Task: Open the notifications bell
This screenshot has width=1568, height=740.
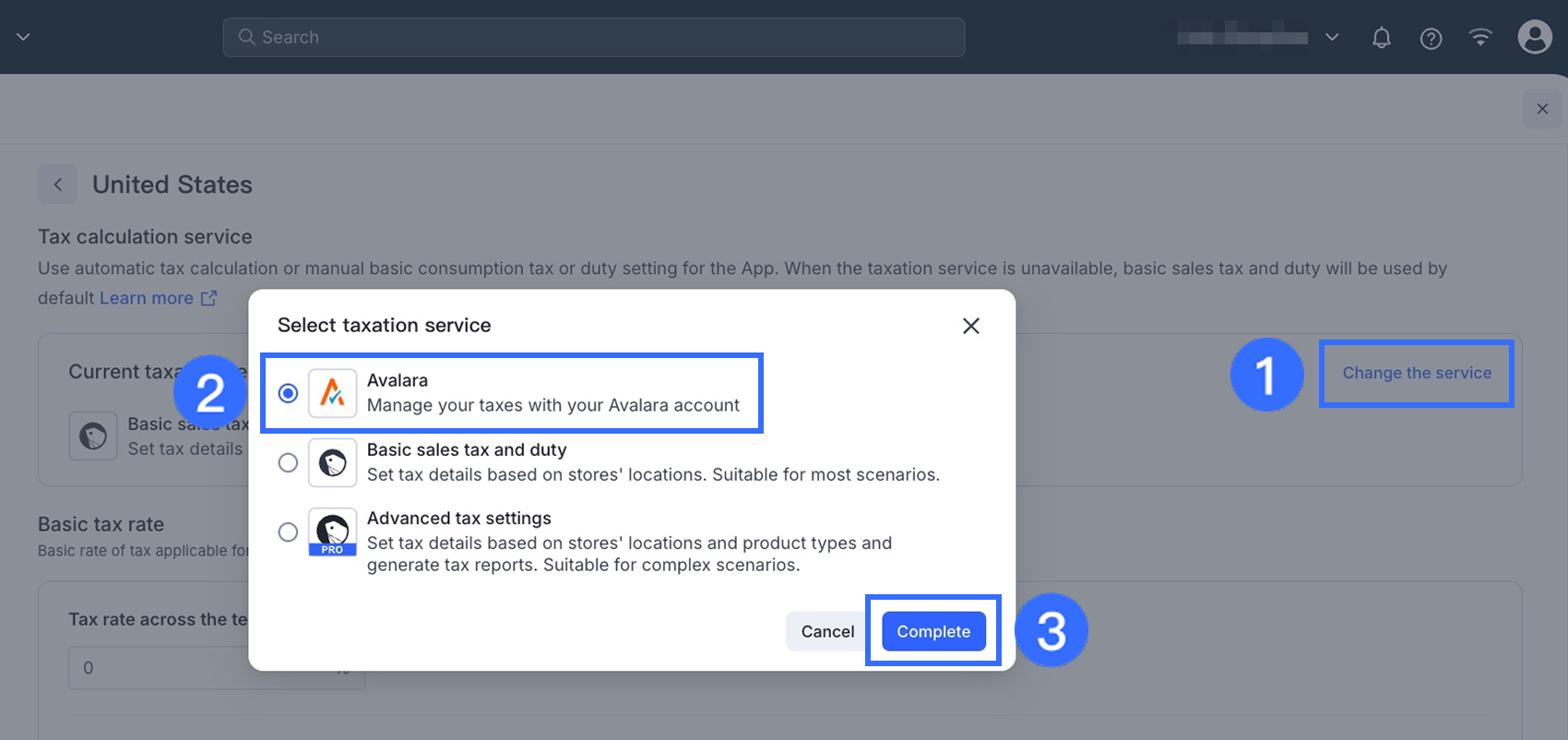Action: click(x=1381, y=38)
